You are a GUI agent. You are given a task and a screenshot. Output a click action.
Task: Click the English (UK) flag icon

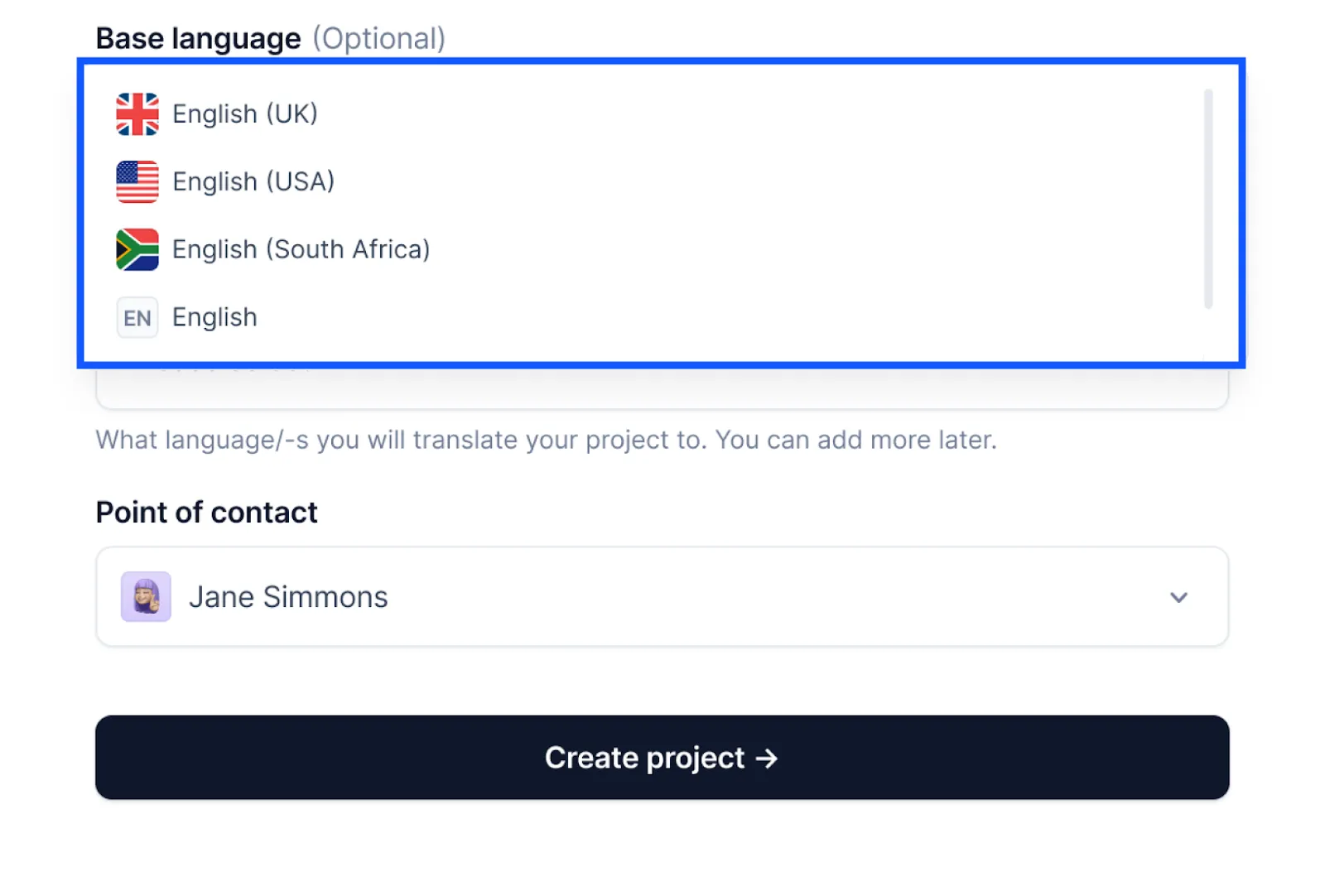pyautogui.click(x=136, y=113)
